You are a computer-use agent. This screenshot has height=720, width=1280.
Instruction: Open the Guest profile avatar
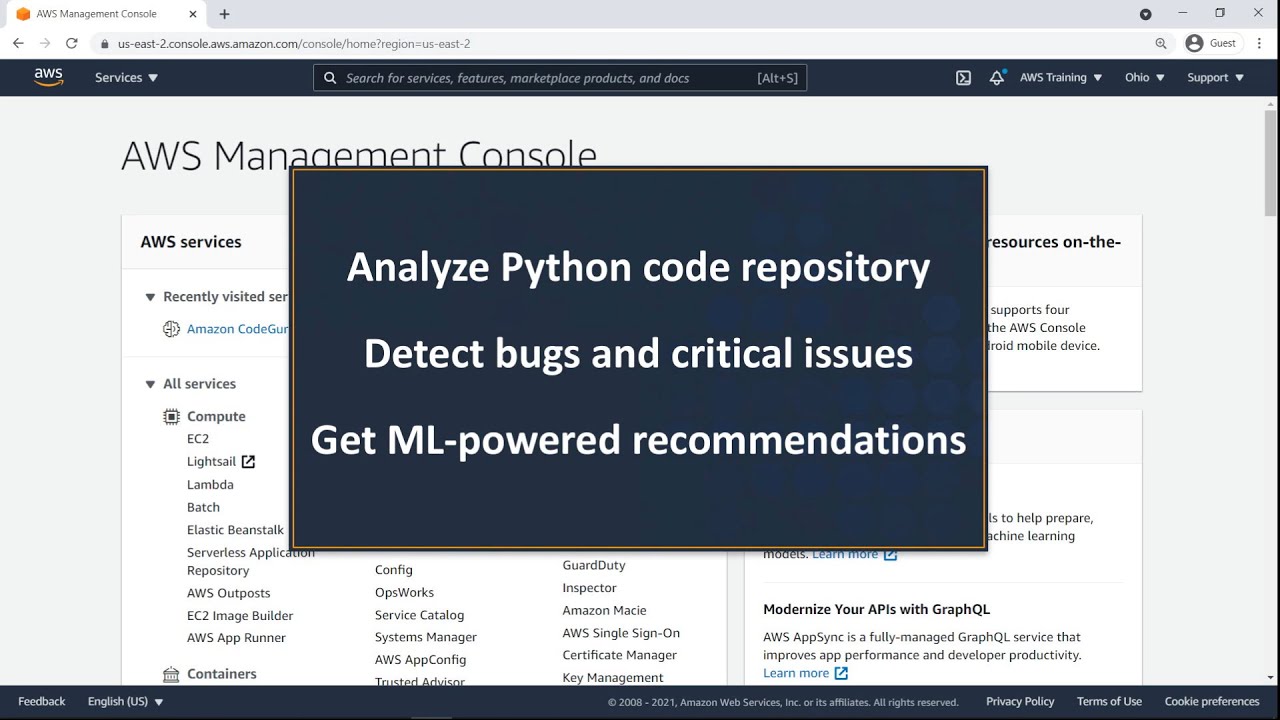click(x=1194, y=44)
